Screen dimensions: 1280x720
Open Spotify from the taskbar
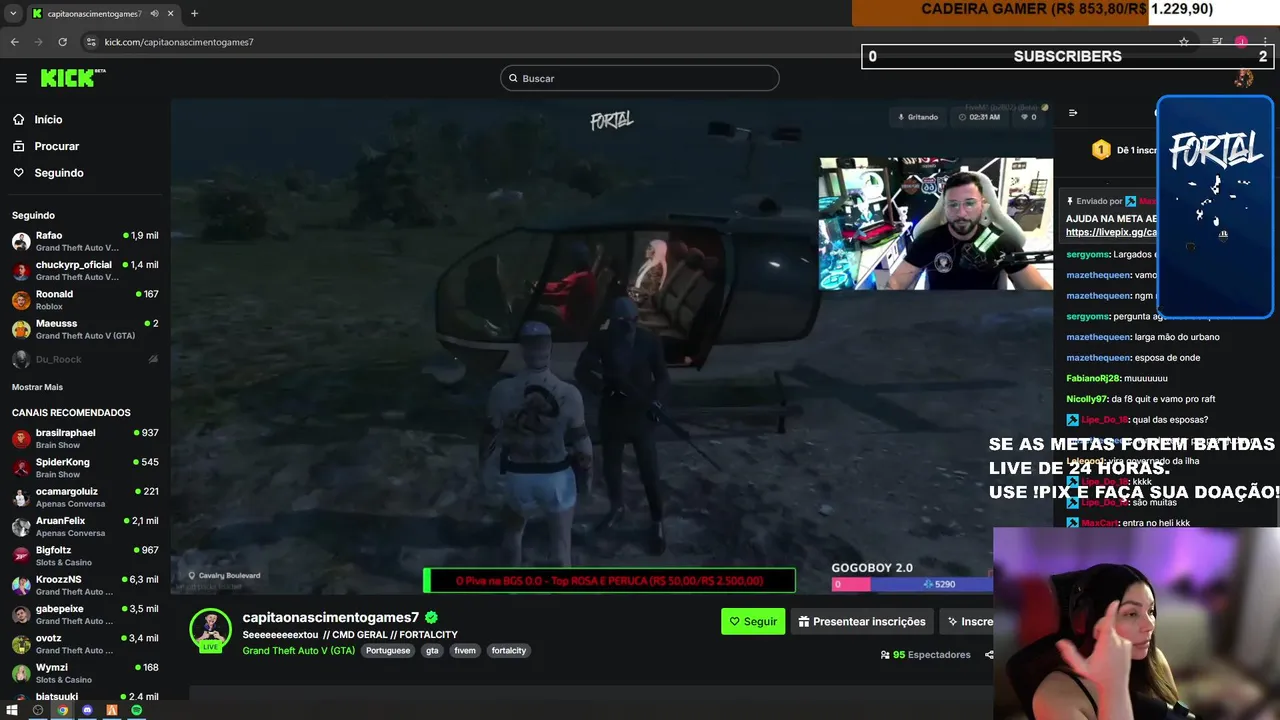(x=137, y=710)
